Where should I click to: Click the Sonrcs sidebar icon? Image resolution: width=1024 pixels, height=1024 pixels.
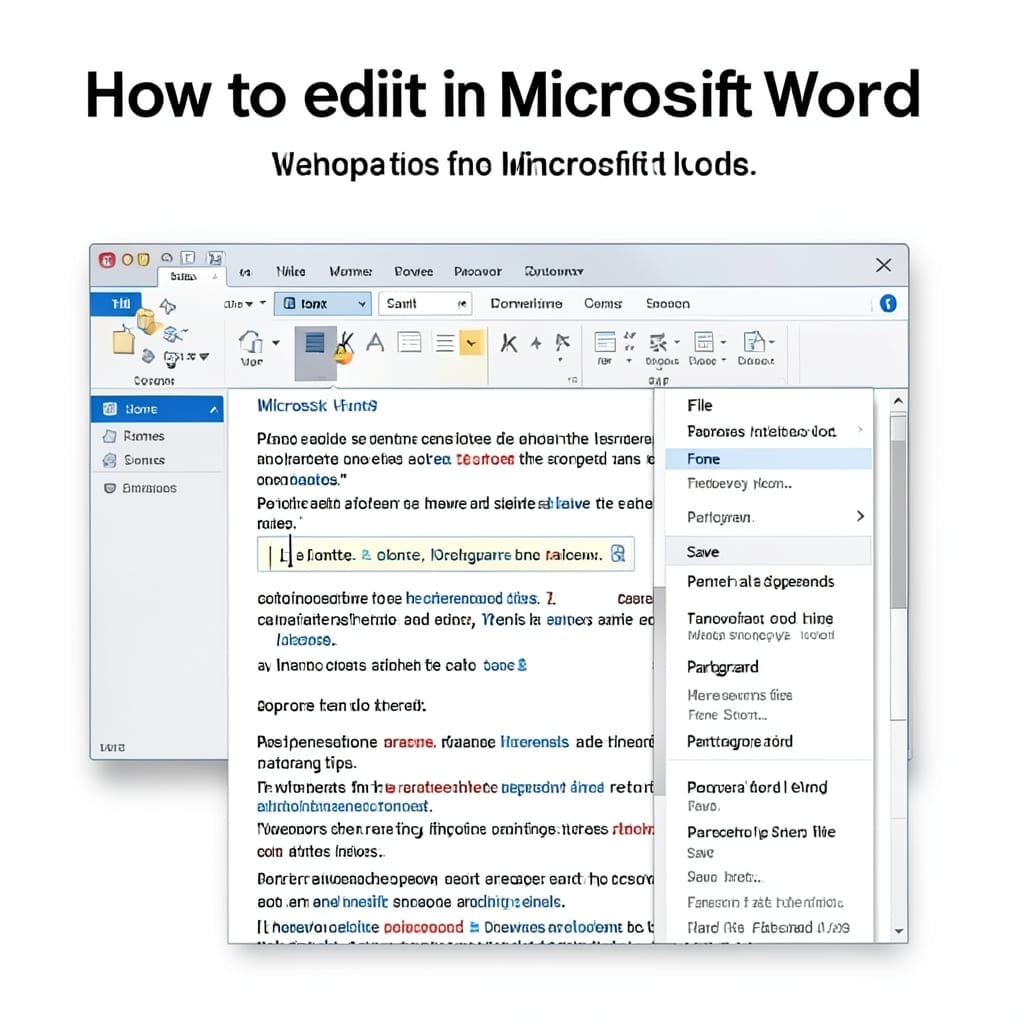(x=110, y=460)
